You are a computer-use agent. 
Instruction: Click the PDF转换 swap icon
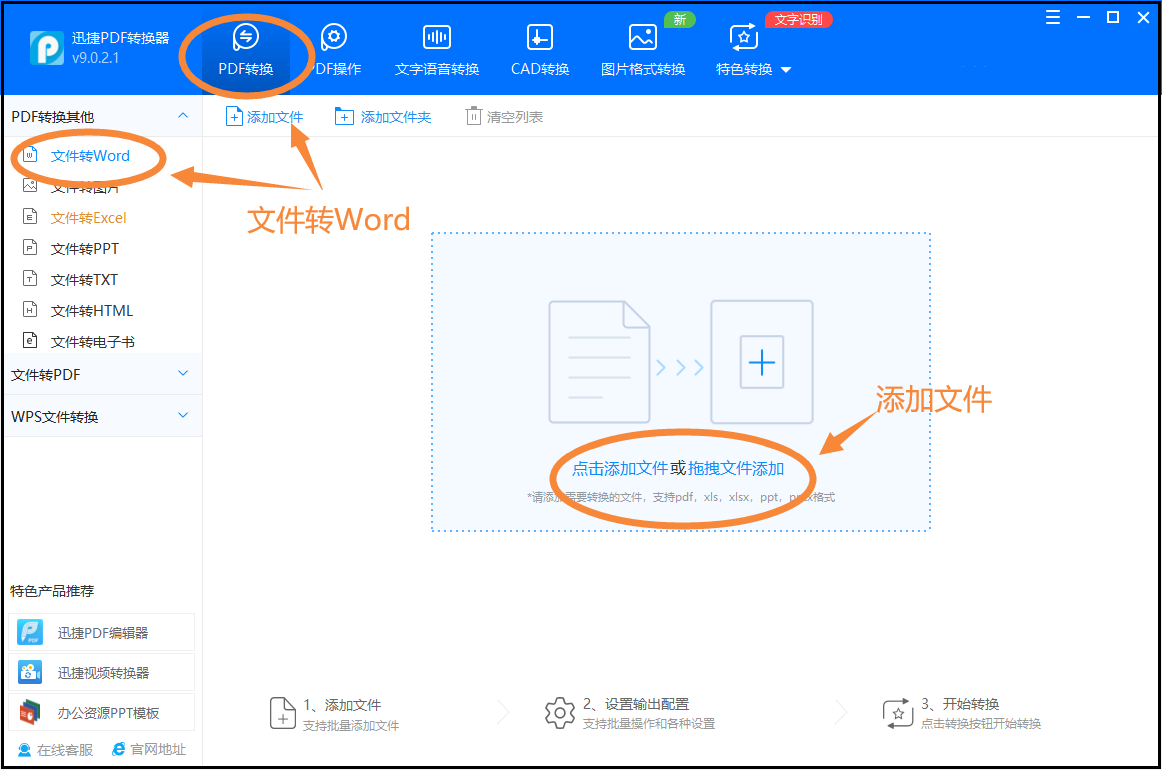(x=245, y=36)
